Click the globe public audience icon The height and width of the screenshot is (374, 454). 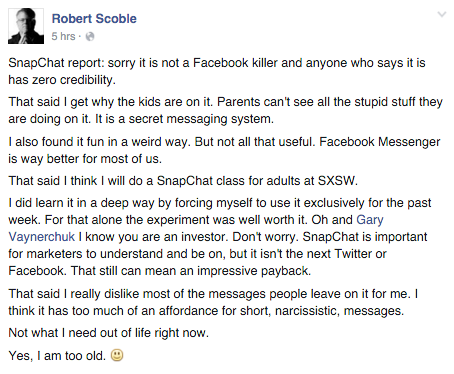click(x=90, y=36)
